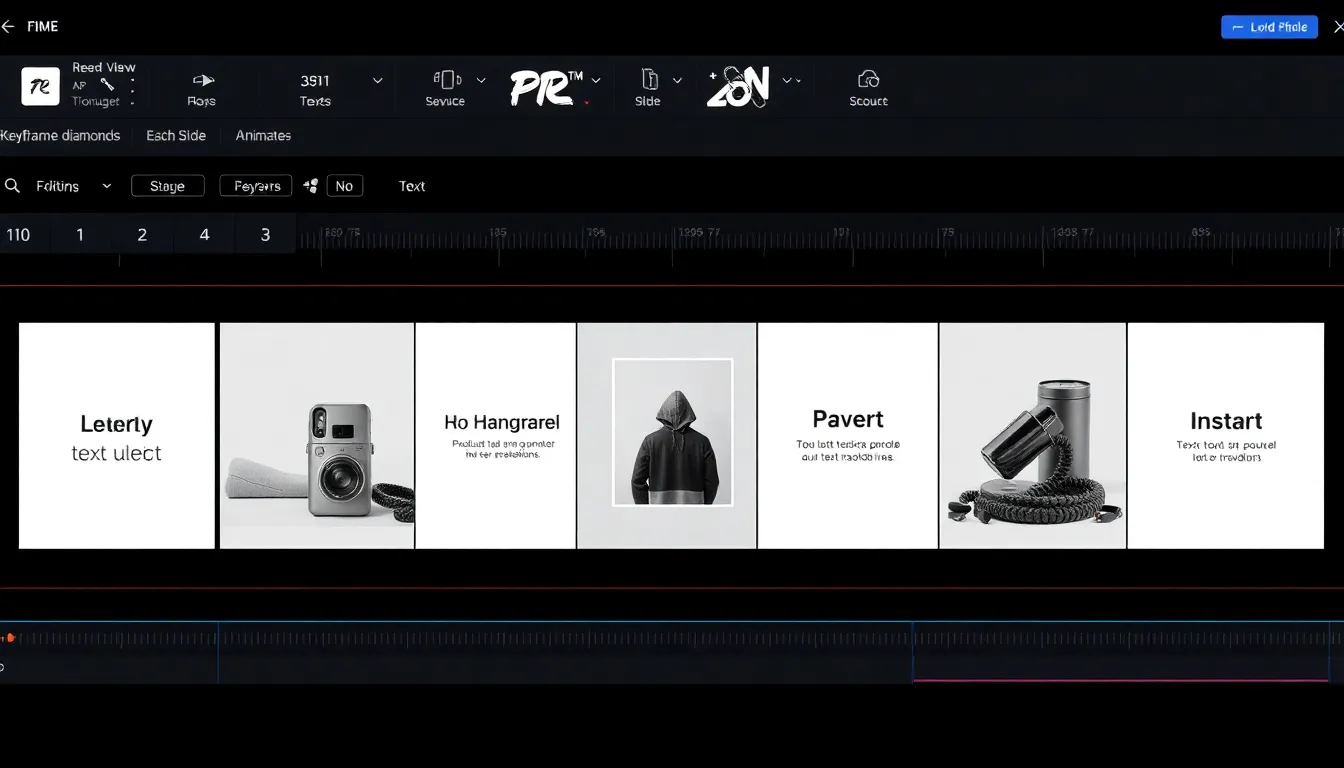Switch to the Each Side tab

(176, 135)
